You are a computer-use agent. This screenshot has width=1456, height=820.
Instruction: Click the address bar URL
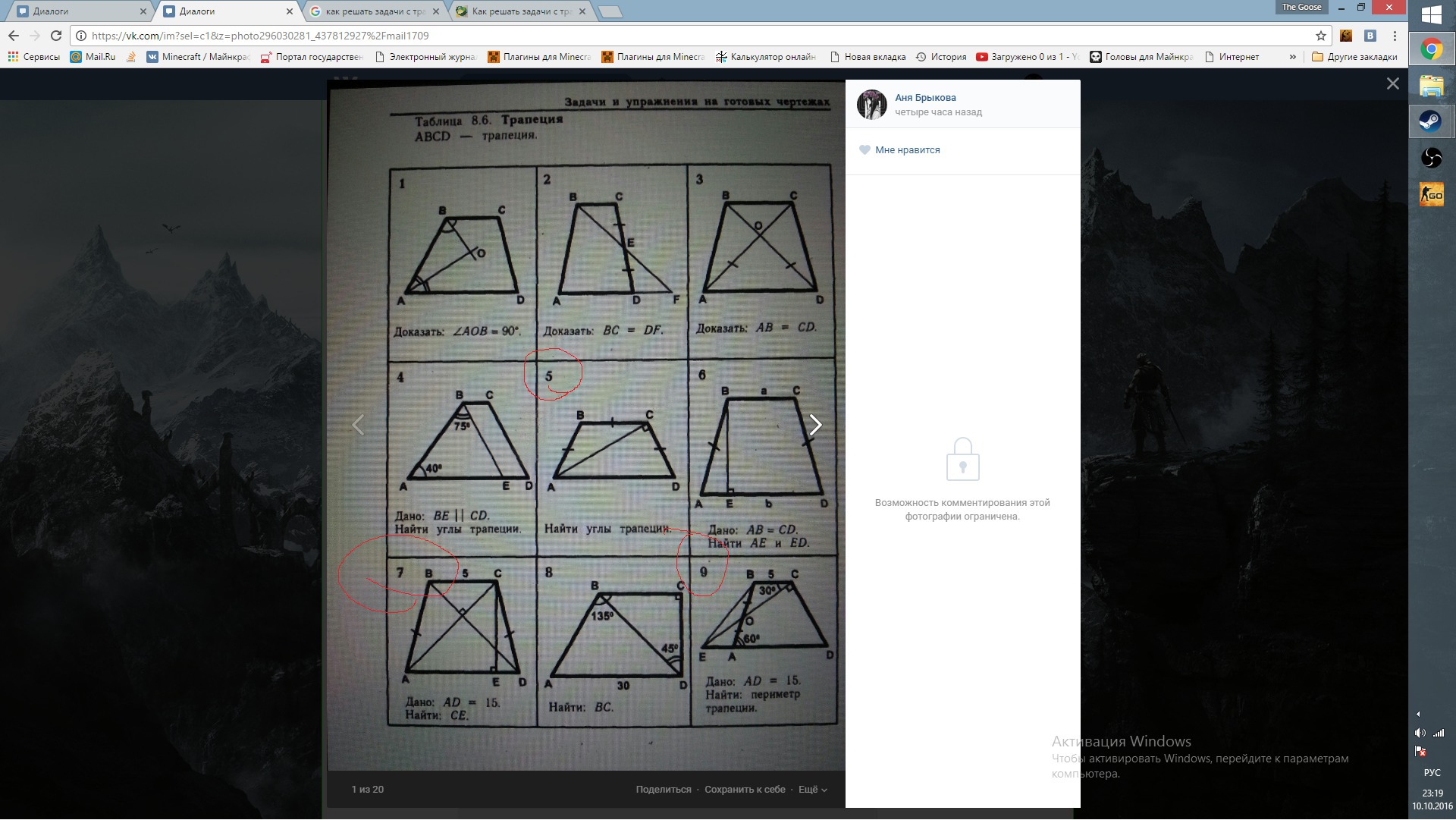click(260, 36)
